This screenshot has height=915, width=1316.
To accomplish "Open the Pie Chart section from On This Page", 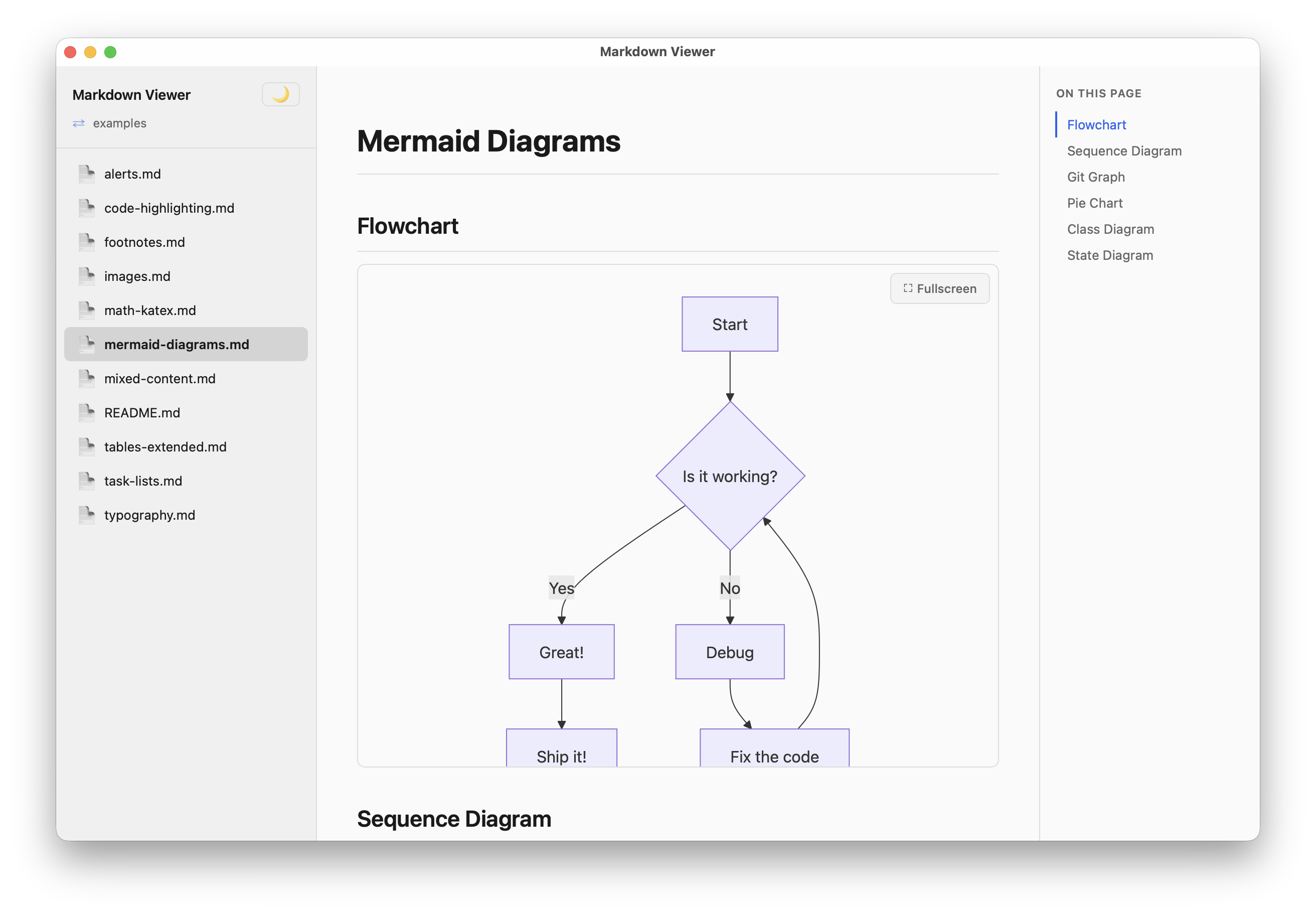I will (1094, 203).
